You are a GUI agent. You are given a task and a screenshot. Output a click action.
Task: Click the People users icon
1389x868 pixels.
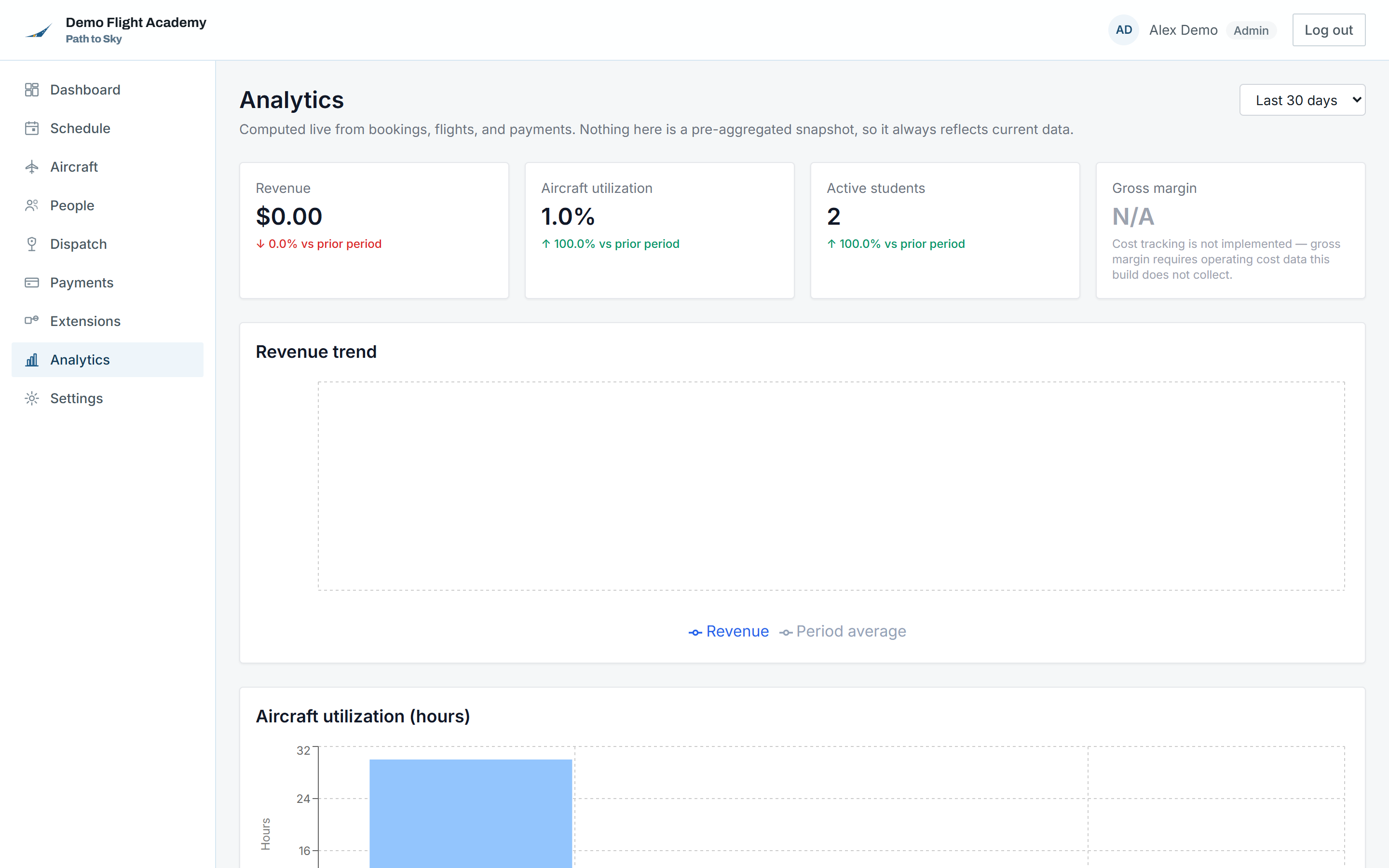pyautogui.click(x=31, y=205)
